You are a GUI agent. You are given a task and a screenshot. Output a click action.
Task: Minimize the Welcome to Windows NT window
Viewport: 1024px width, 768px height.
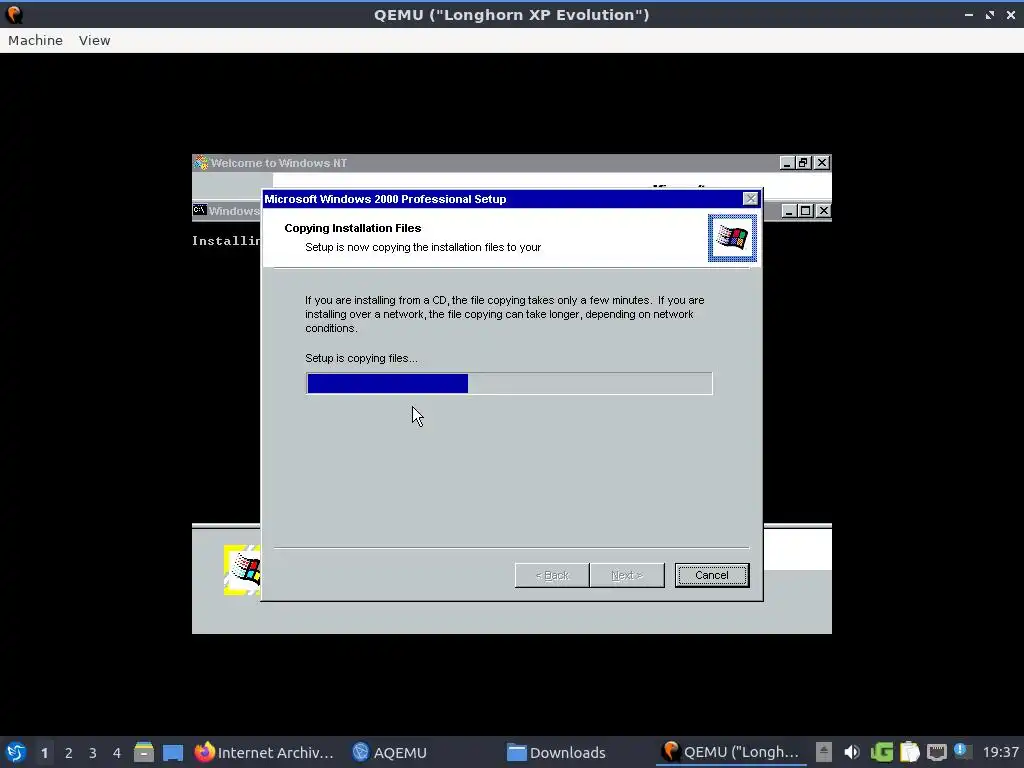point(787,163)
